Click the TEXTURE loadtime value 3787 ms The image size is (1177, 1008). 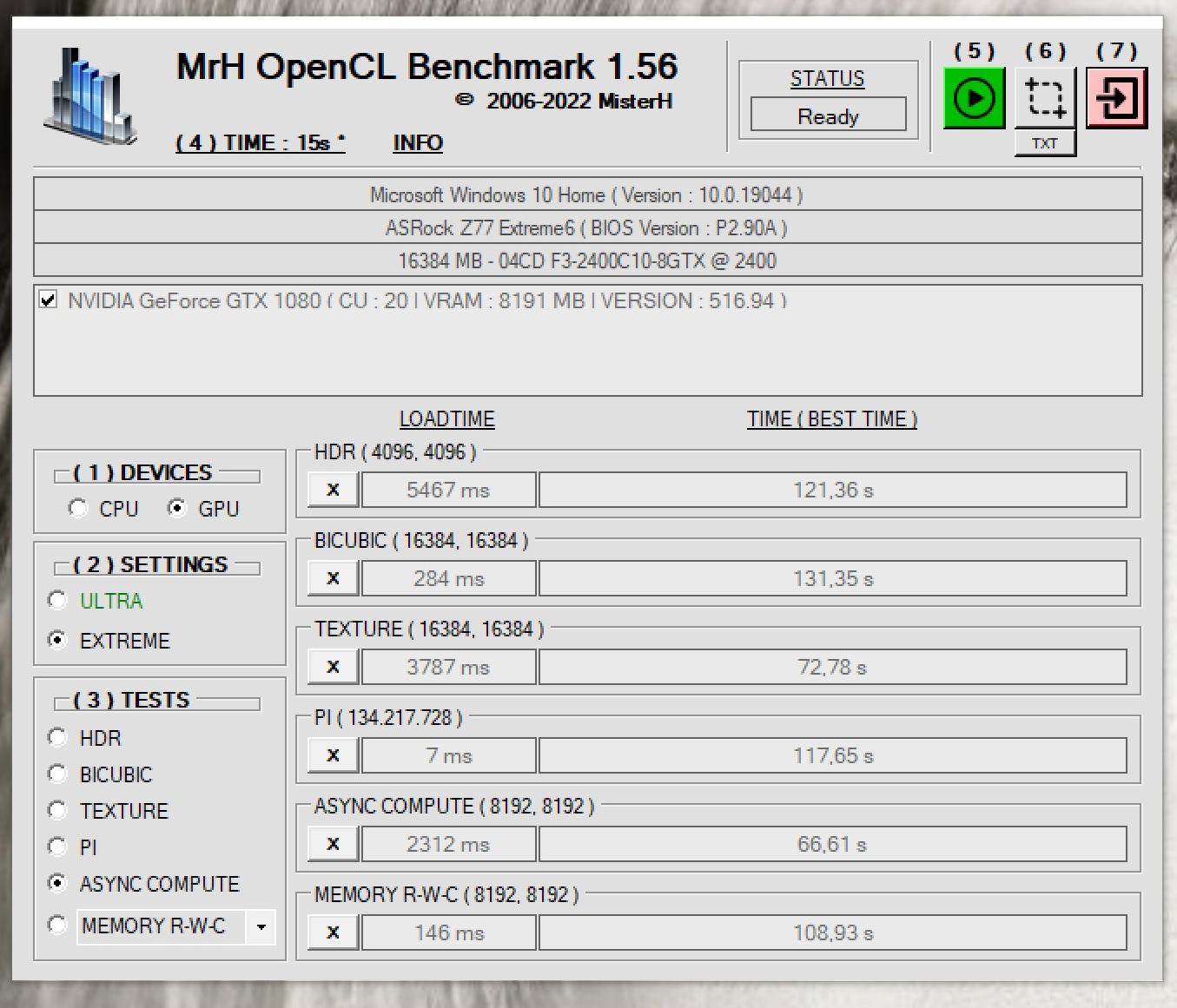(448, 667)
